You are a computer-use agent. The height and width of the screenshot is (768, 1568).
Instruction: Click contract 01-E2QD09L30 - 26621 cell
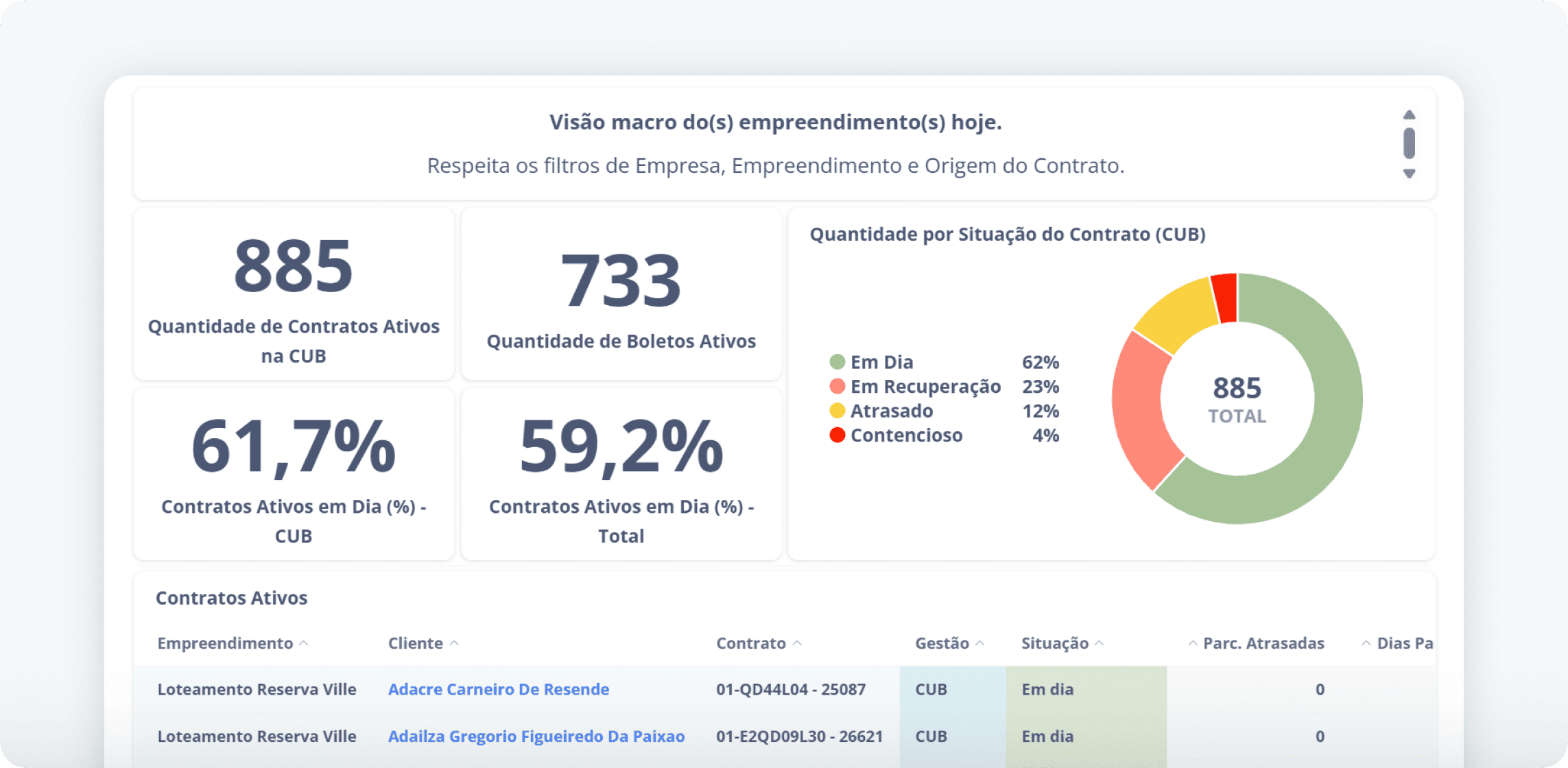[799, 736]
